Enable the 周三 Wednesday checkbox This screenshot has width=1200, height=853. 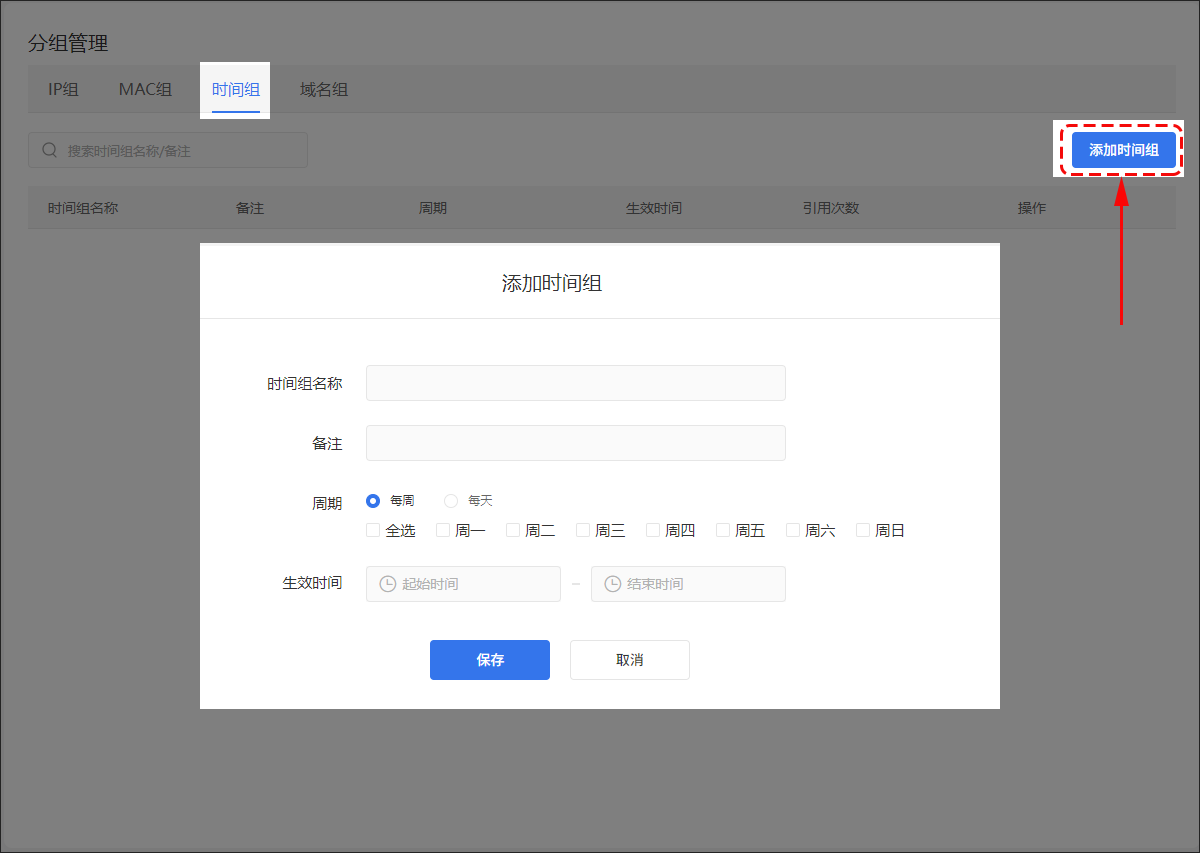tap(583, 530)
